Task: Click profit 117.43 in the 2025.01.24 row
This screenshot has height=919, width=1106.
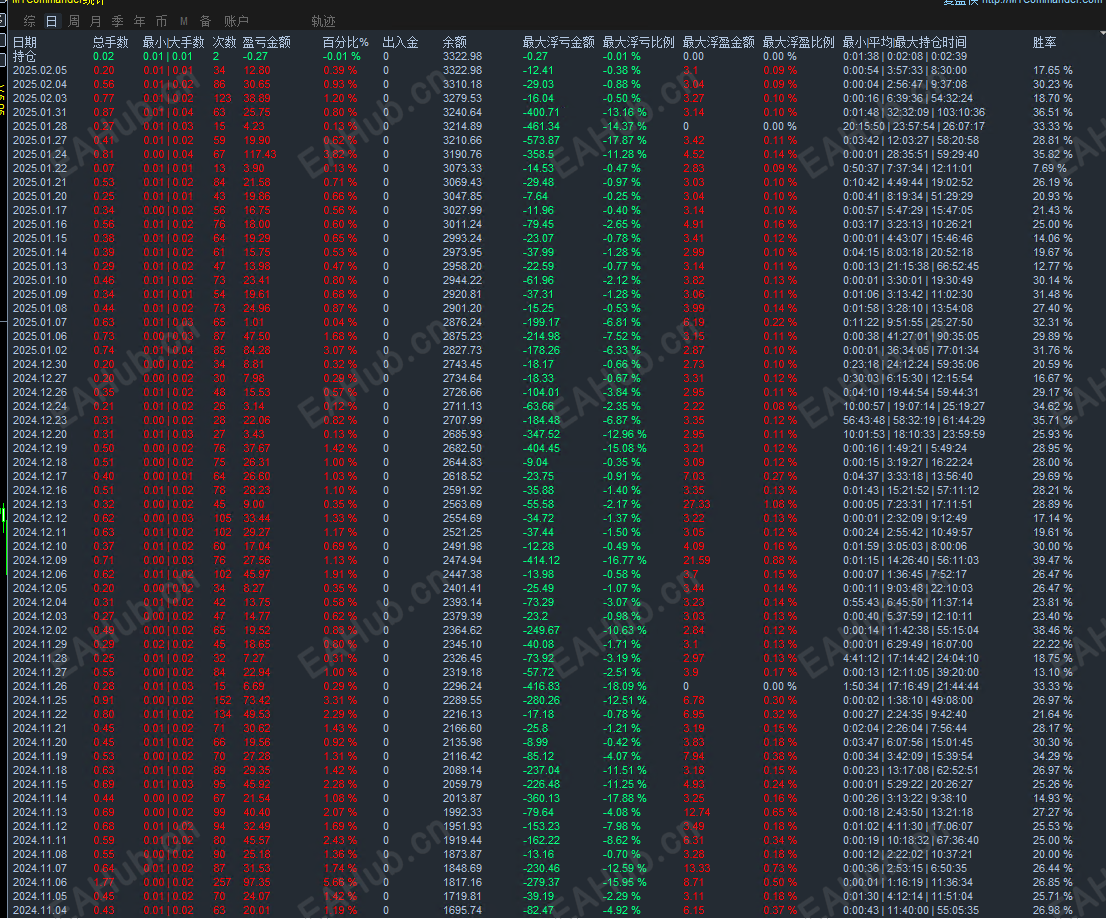Action: click(x=260, y=154)
